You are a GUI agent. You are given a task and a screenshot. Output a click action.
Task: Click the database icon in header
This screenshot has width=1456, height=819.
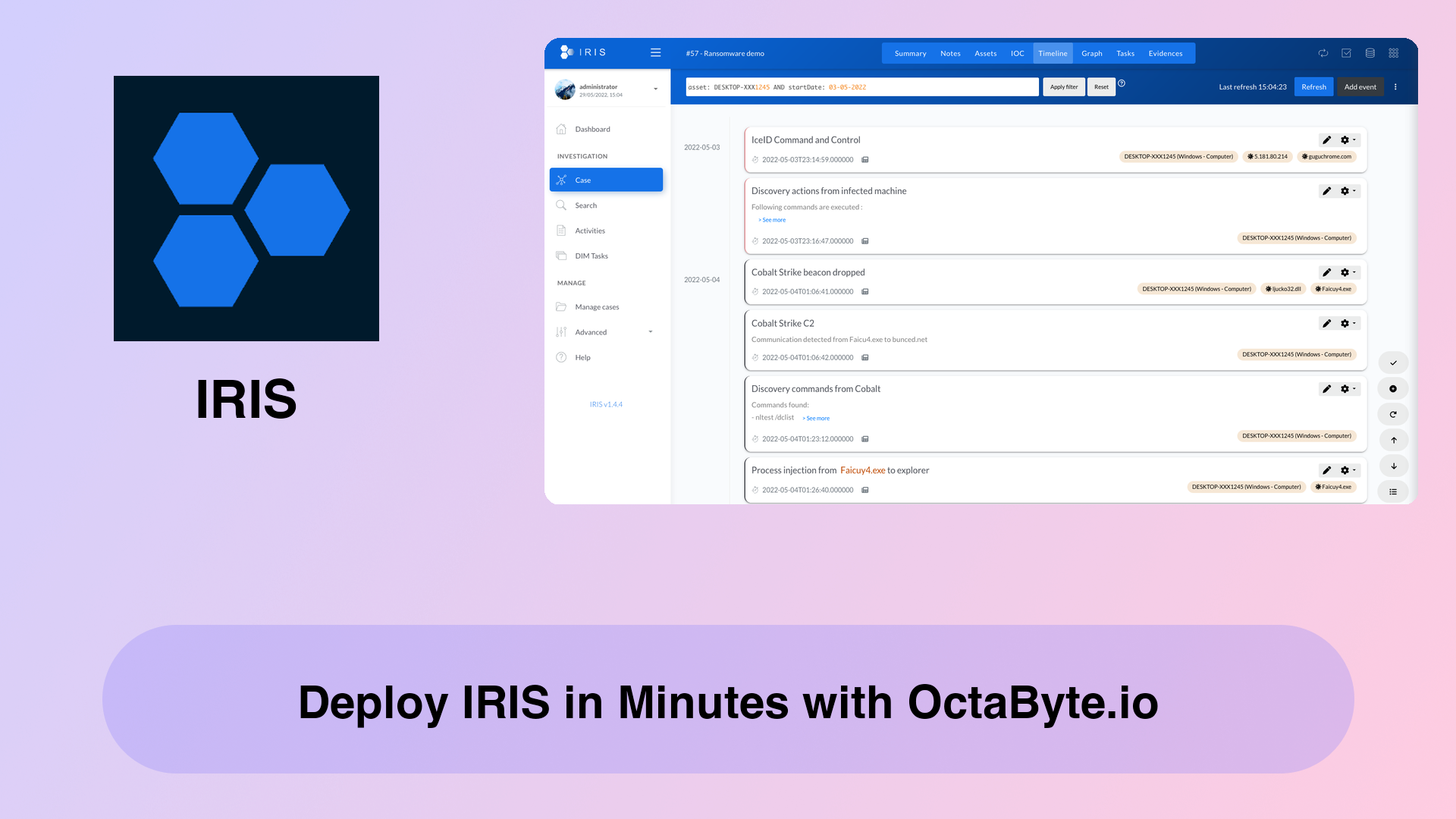coord(1370,53)
